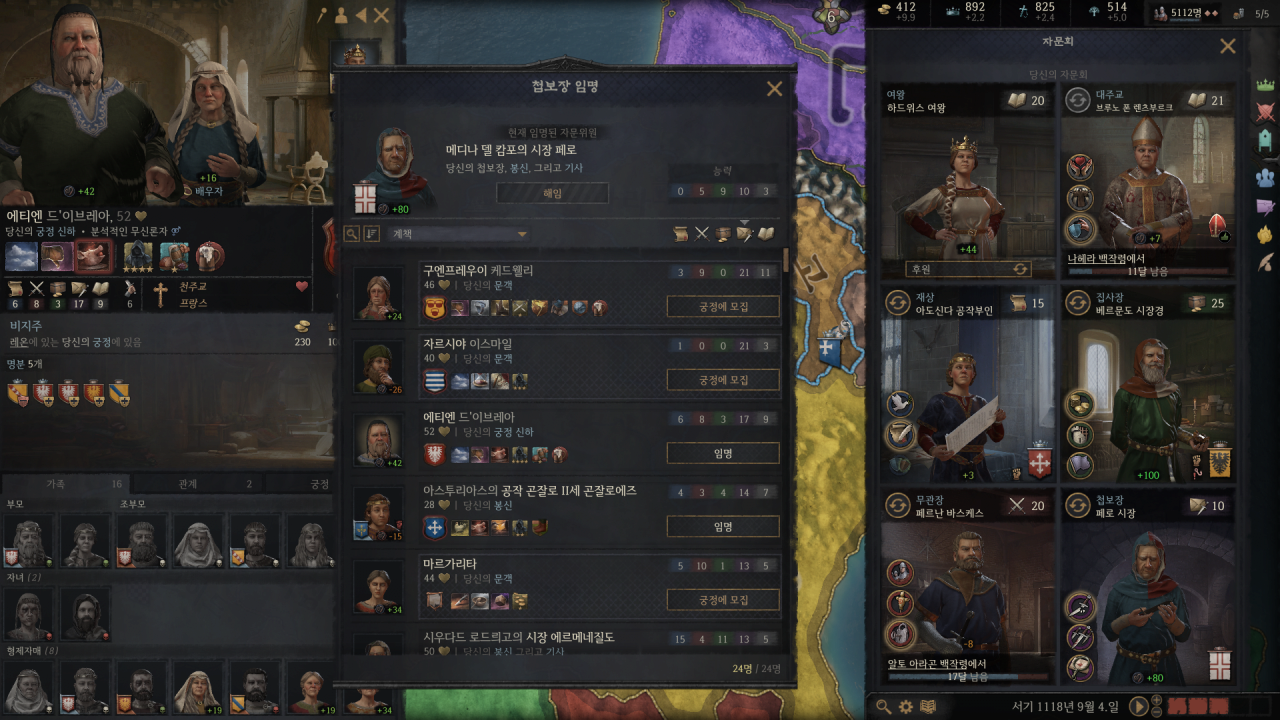
Task: Open the 계책 sort-by dropdown
Action: (x=459, y=234)
